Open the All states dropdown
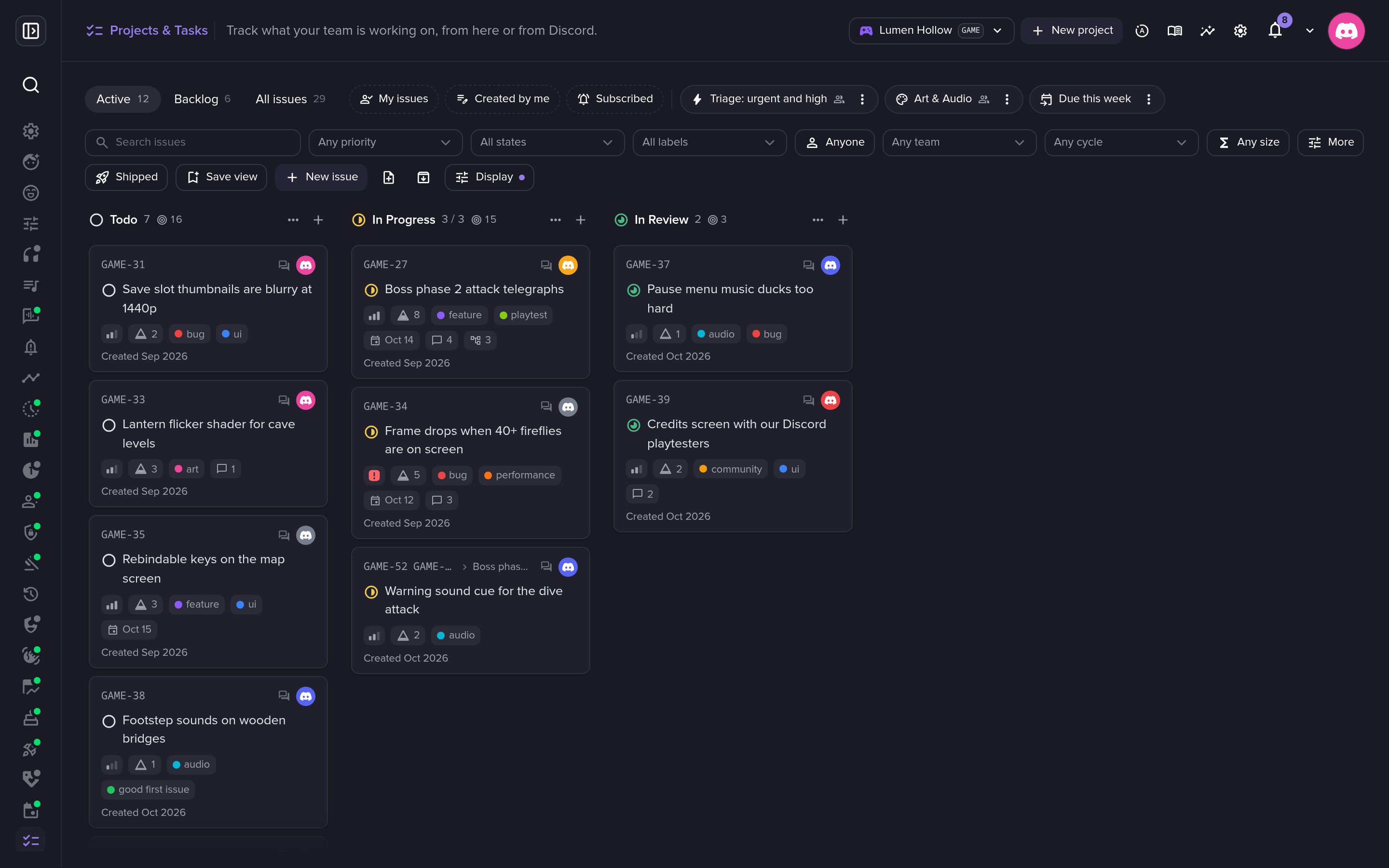 tap(547, 142)
